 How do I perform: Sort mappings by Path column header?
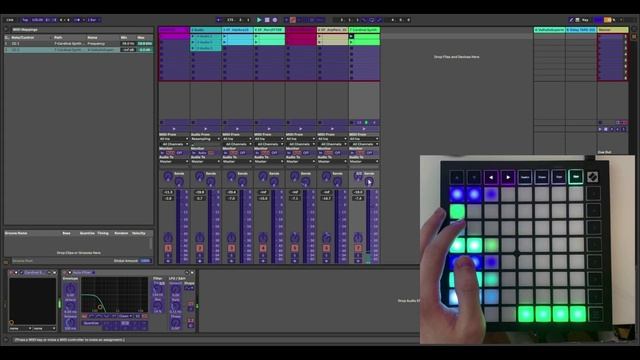[x=58, y=38]
